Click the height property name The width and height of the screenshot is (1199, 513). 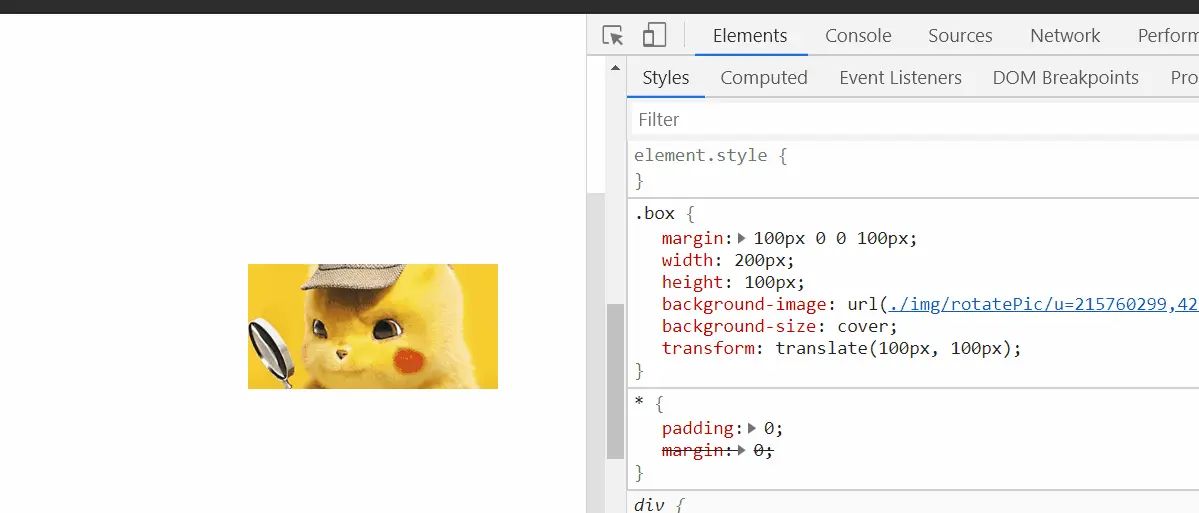692,282
